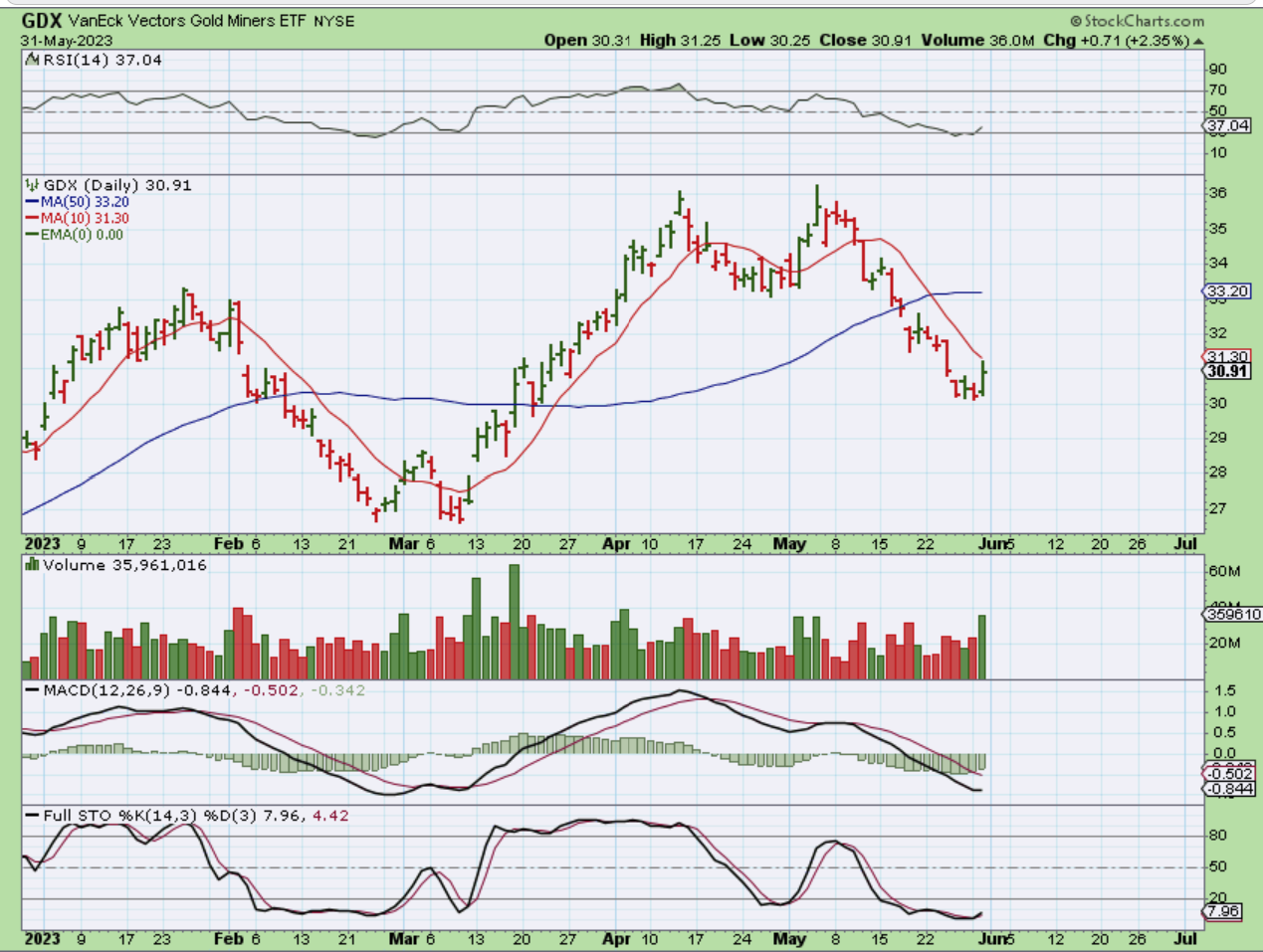Click the Close 30.91 value in header
The width and height of the screenshot is (1263, 952).
click(x=863, y=41)
